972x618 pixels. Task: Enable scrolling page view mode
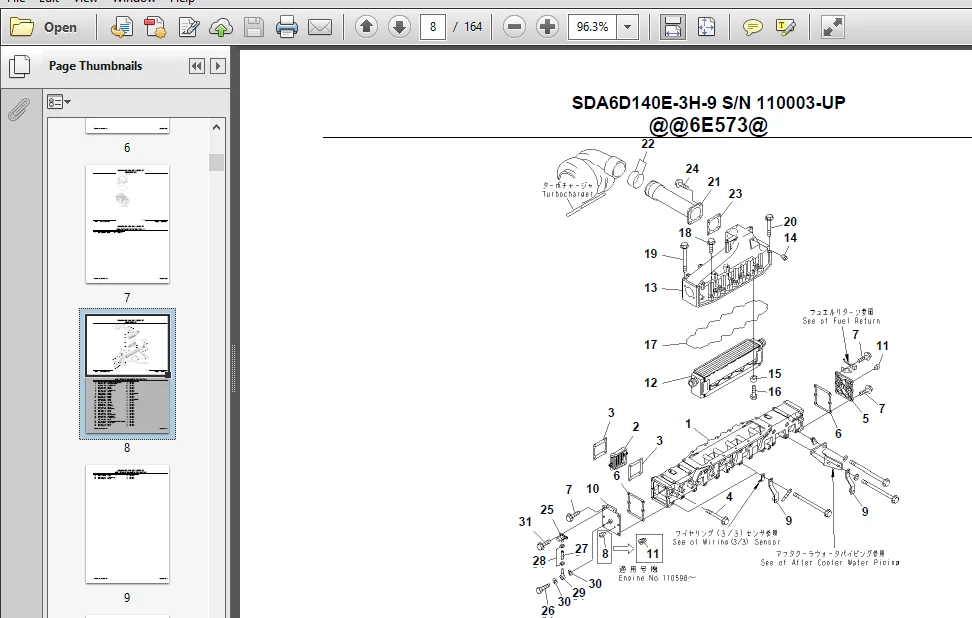(x=673, y=27)
